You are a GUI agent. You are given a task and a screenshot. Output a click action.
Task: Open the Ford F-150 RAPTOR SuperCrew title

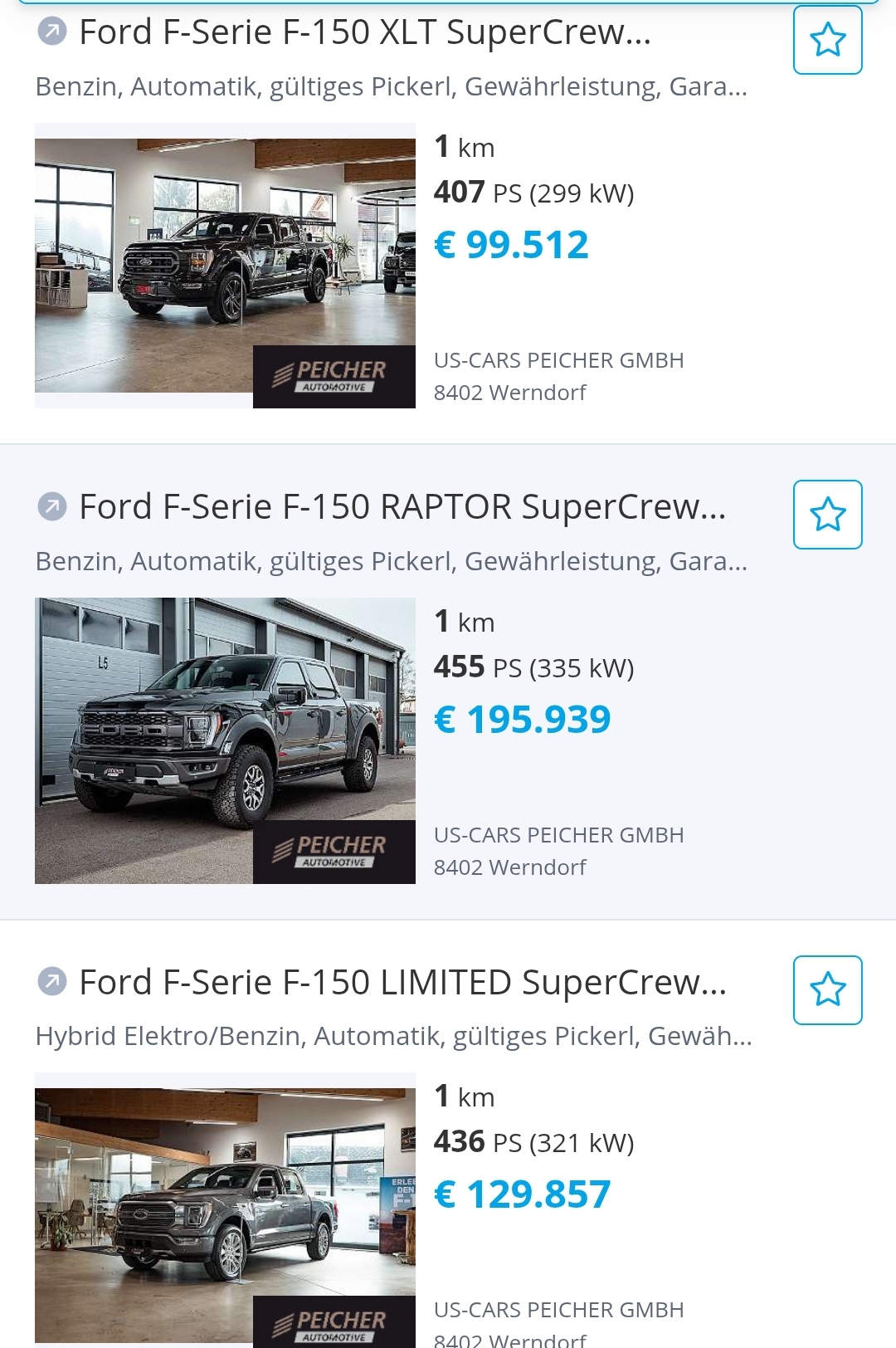click(x=402, y=507)
